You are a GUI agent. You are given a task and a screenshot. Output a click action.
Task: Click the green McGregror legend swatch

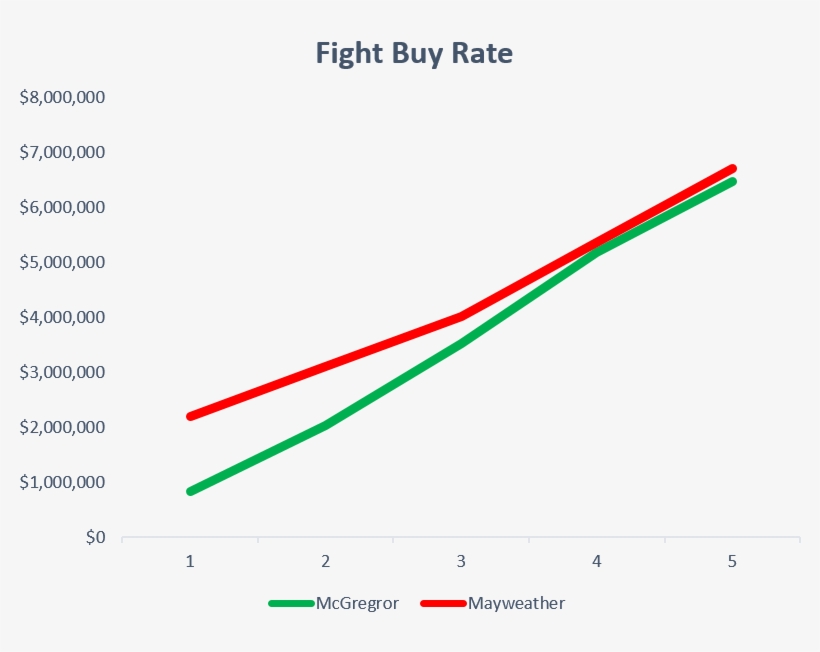[291, 604]
